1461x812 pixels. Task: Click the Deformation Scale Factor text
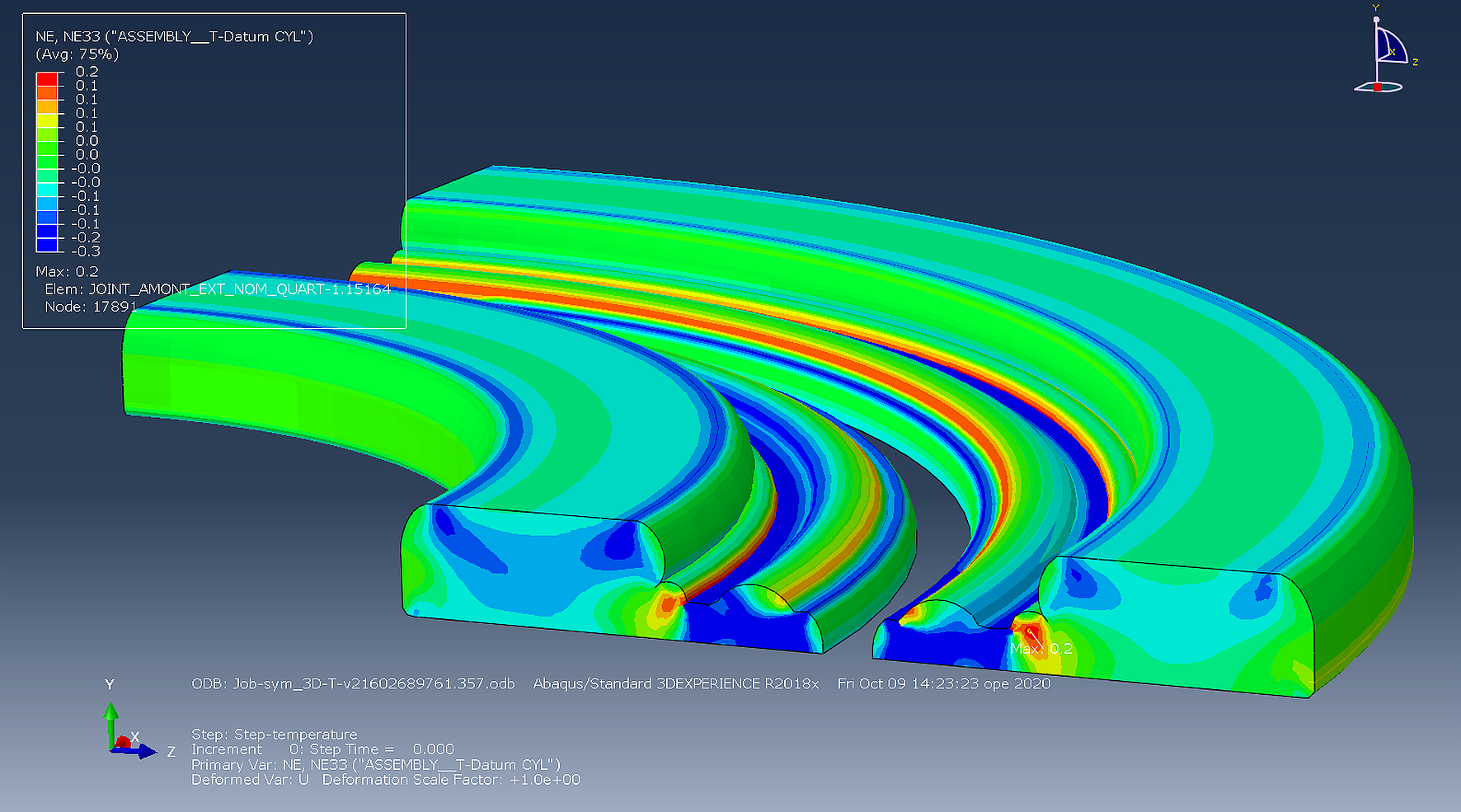click(451, 780)
